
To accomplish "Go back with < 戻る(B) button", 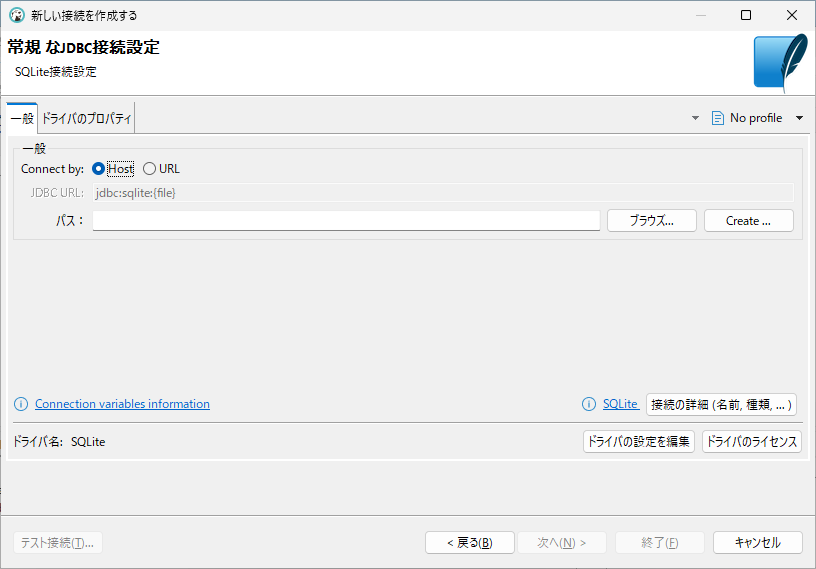I will [470, 542].
